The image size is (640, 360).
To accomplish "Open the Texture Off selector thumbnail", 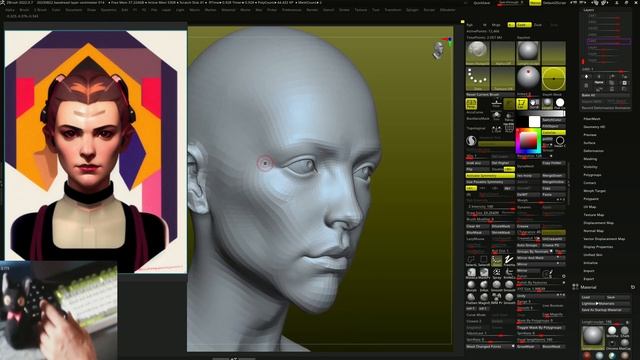I will pyautogui.click(x=503, y=79).
